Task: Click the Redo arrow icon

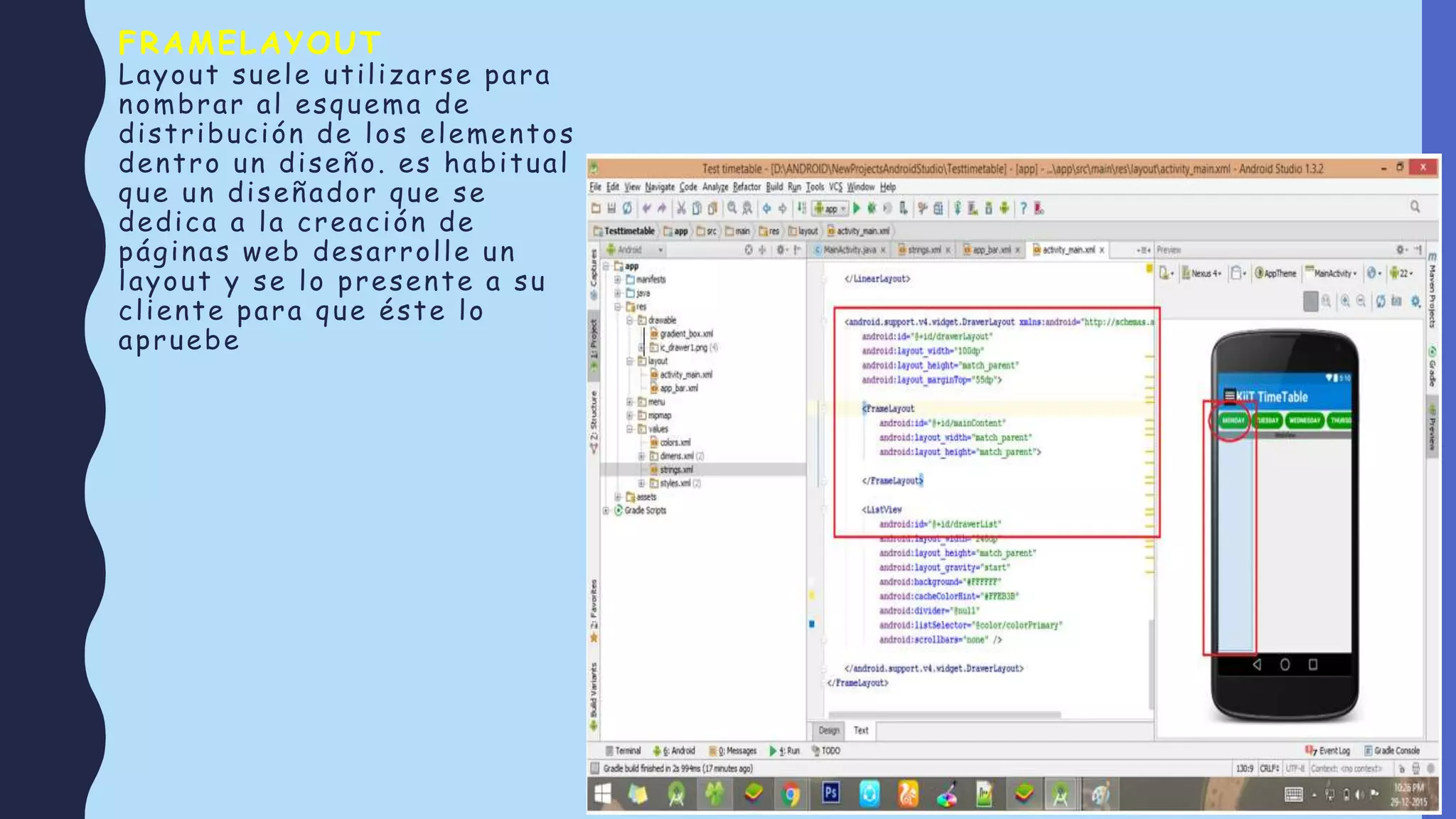Action: [662, 208]
